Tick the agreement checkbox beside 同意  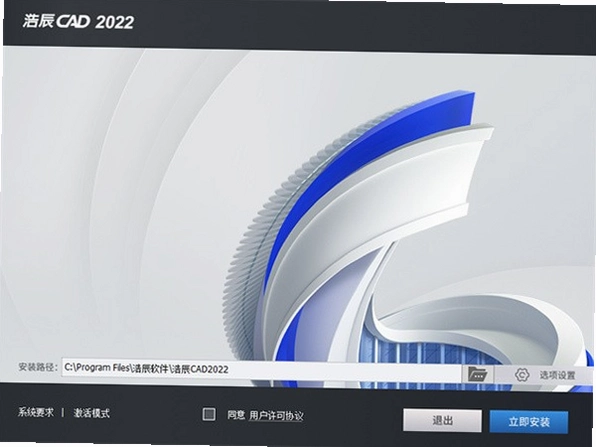209,414
